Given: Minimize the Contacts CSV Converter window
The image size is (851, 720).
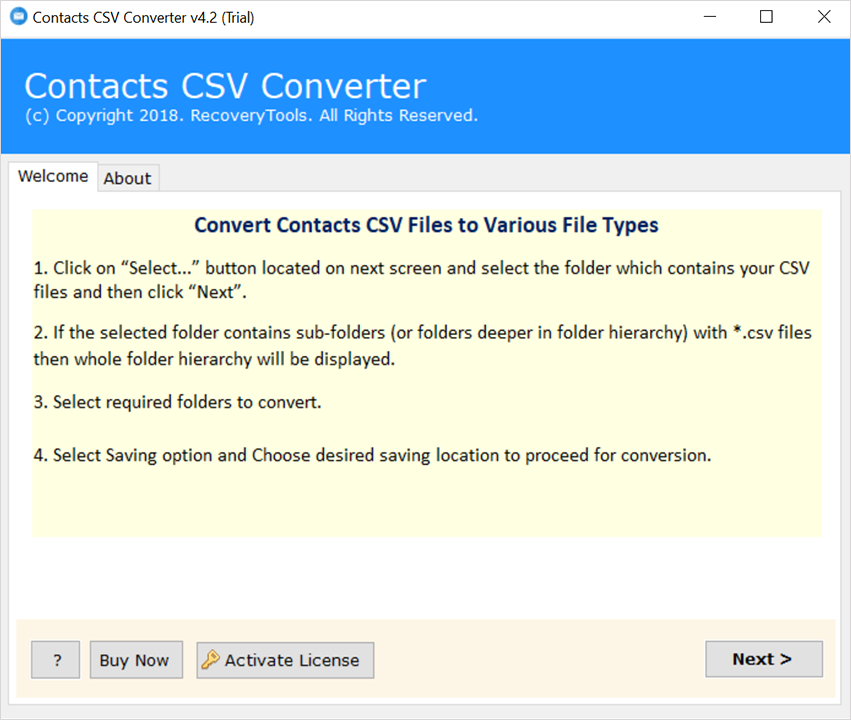Looking at the screenshot, I should tap(710, 17).
